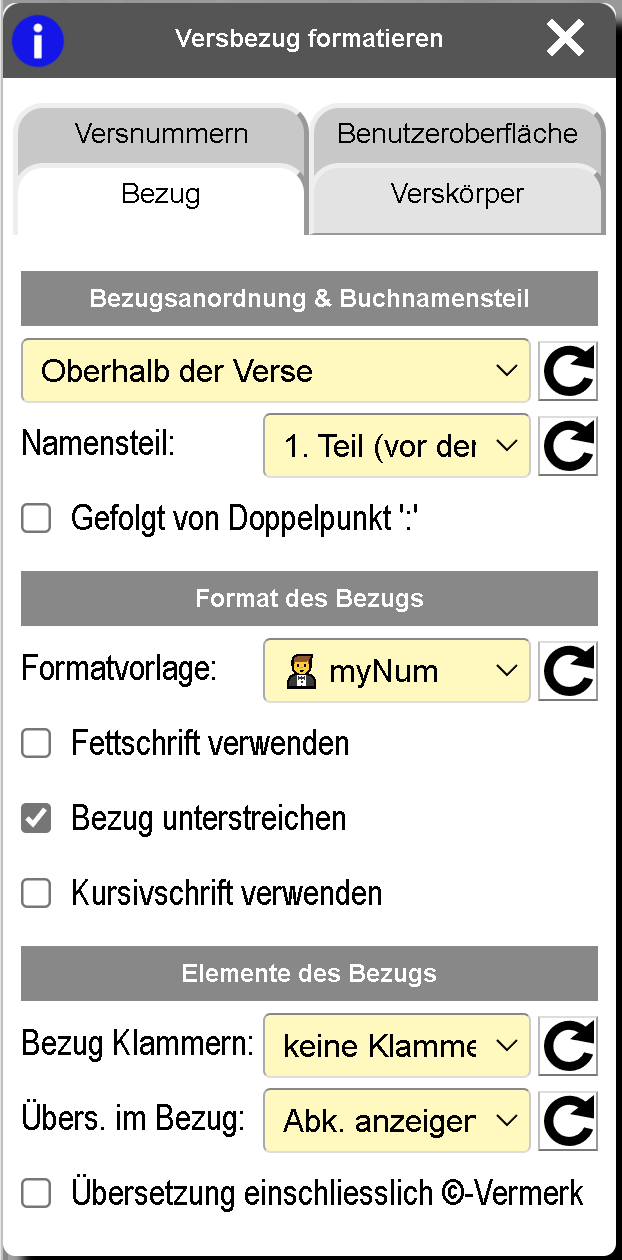Uncheck 'Bezug unterstreichen' option

[37, 819]
